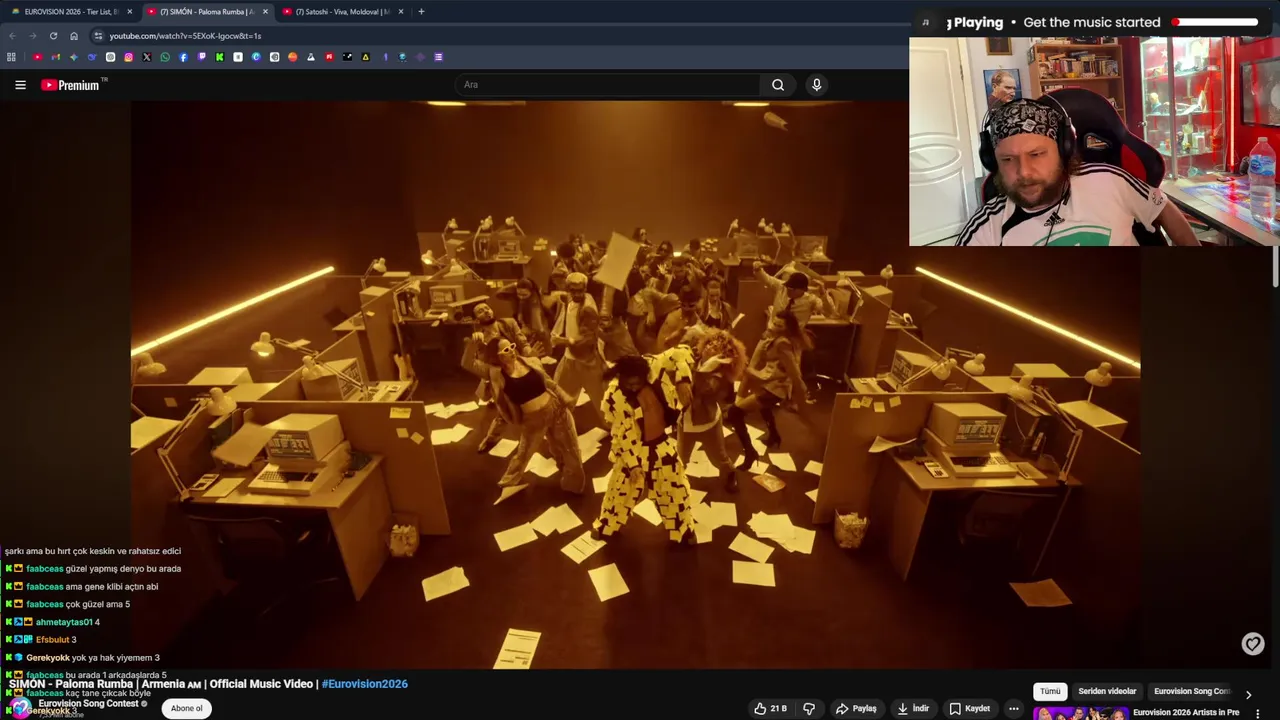
Task: Dislike the video with thumbs down
Action: [x=809, y=709]
